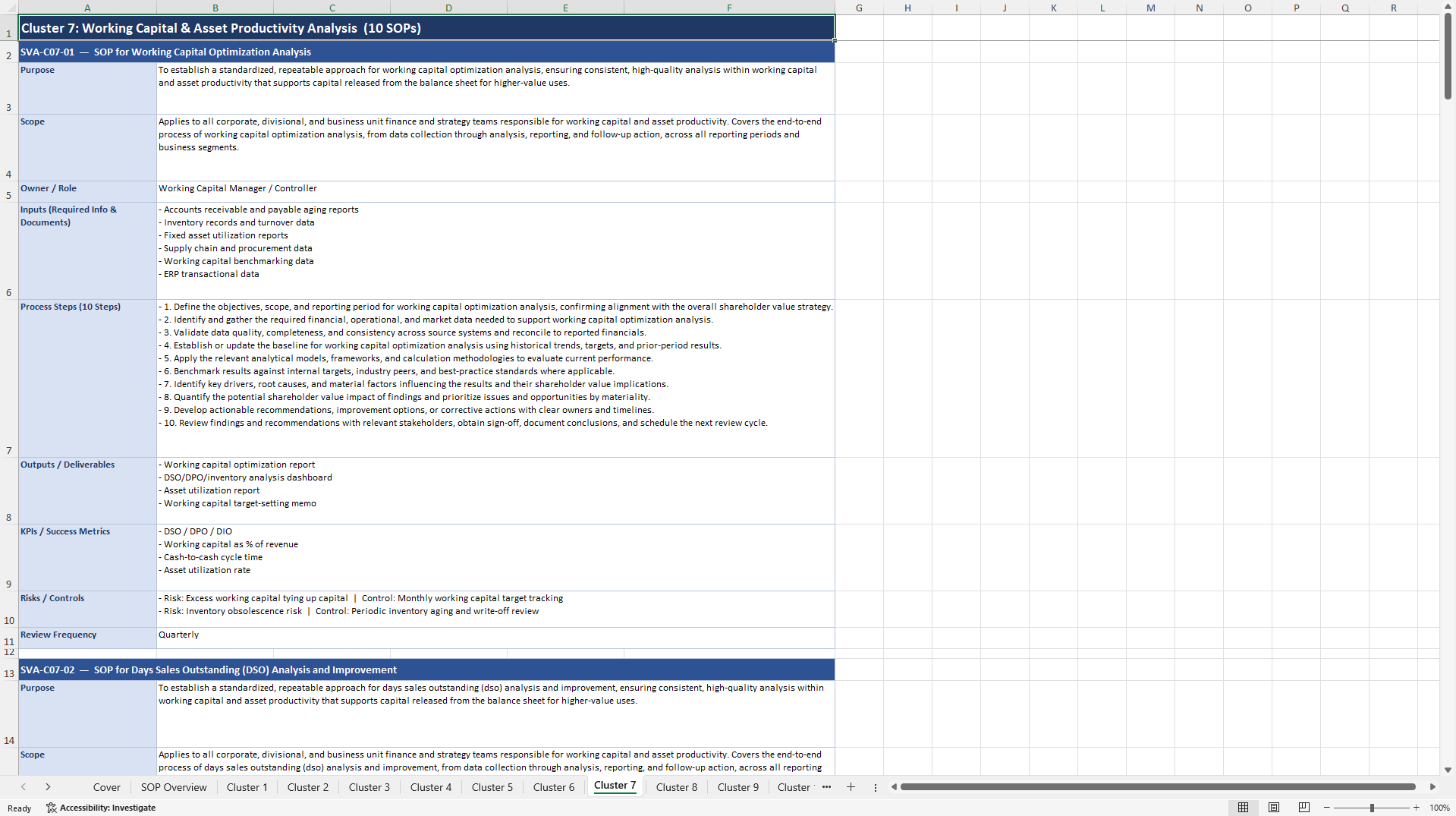Click the zoom in plus icon
The height and width of the screenshot is (816, 1456).
tap(1416, 808)
